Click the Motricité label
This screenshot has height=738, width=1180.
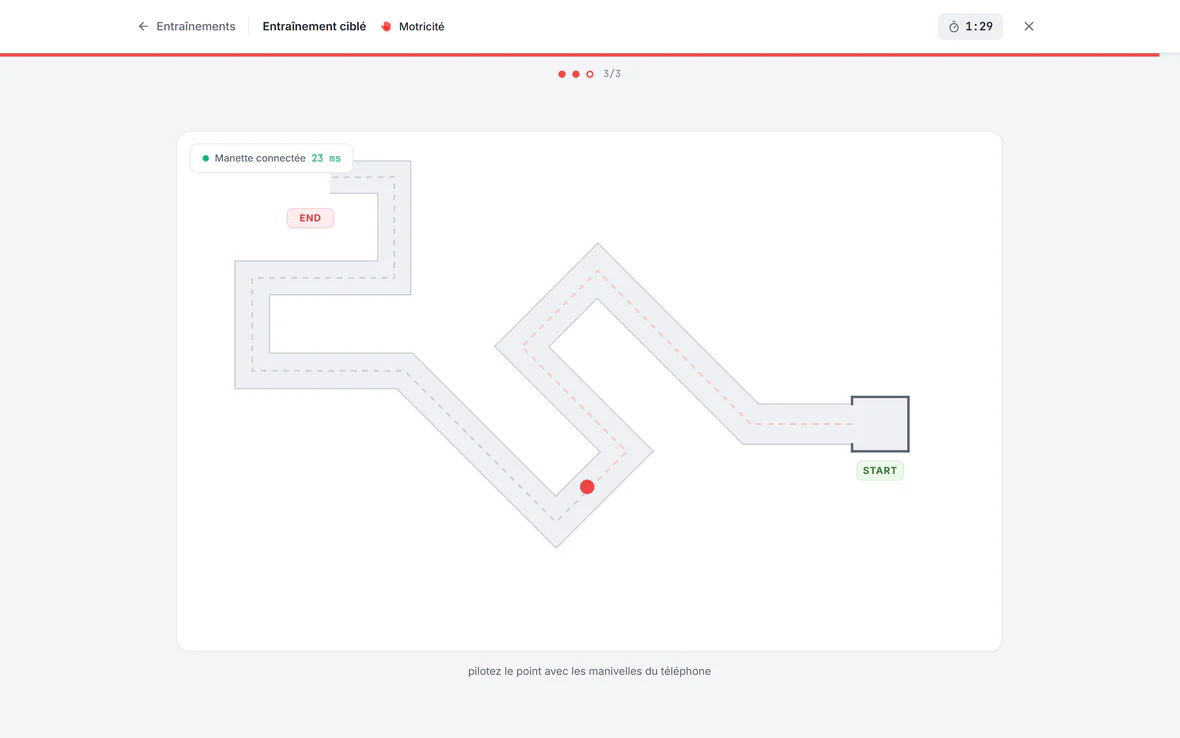point(421,26)
